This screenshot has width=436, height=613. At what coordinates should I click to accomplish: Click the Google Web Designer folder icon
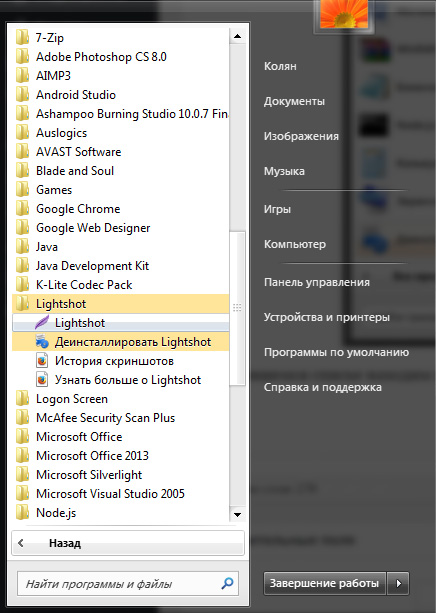22,228
